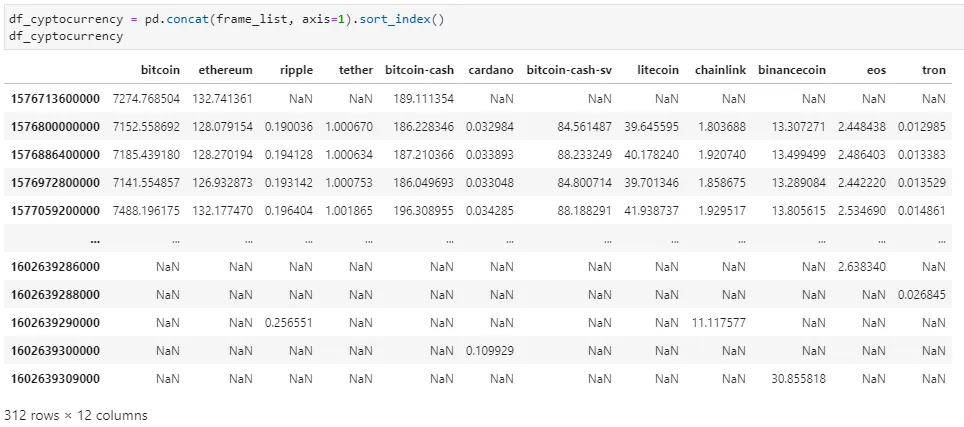Select the bitcoin-cash column header
Image resolution: width=964 pixels, height=427 pixels.
click(419, 69)
